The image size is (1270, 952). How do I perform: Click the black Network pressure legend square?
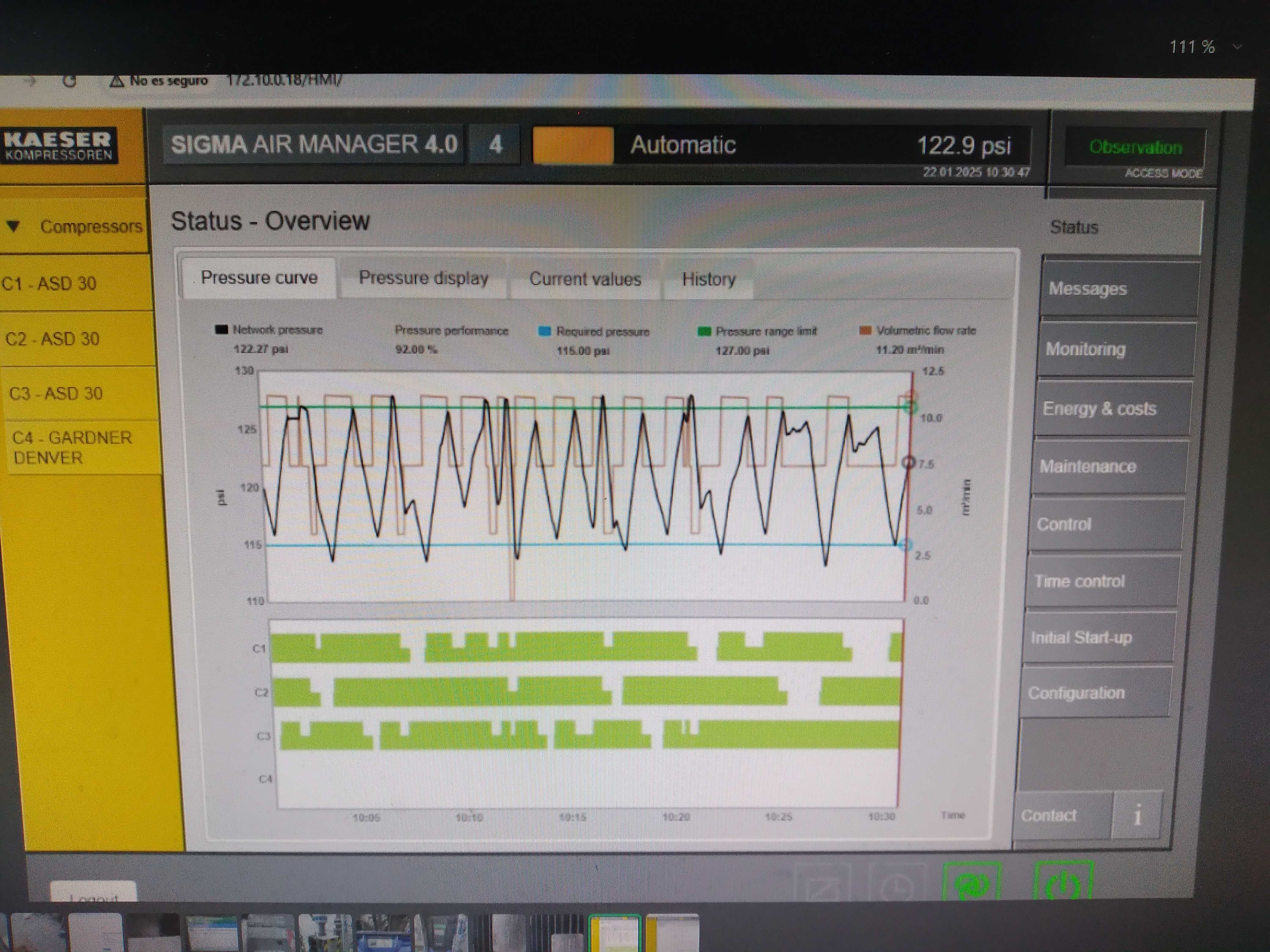pos(221,329)
